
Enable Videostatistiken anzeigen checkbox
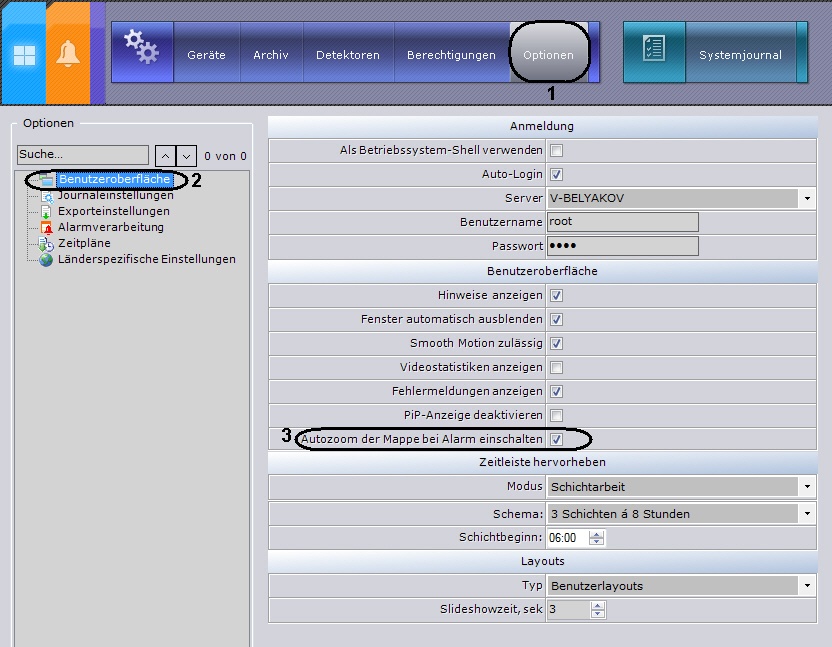click(x=556, y=367)
